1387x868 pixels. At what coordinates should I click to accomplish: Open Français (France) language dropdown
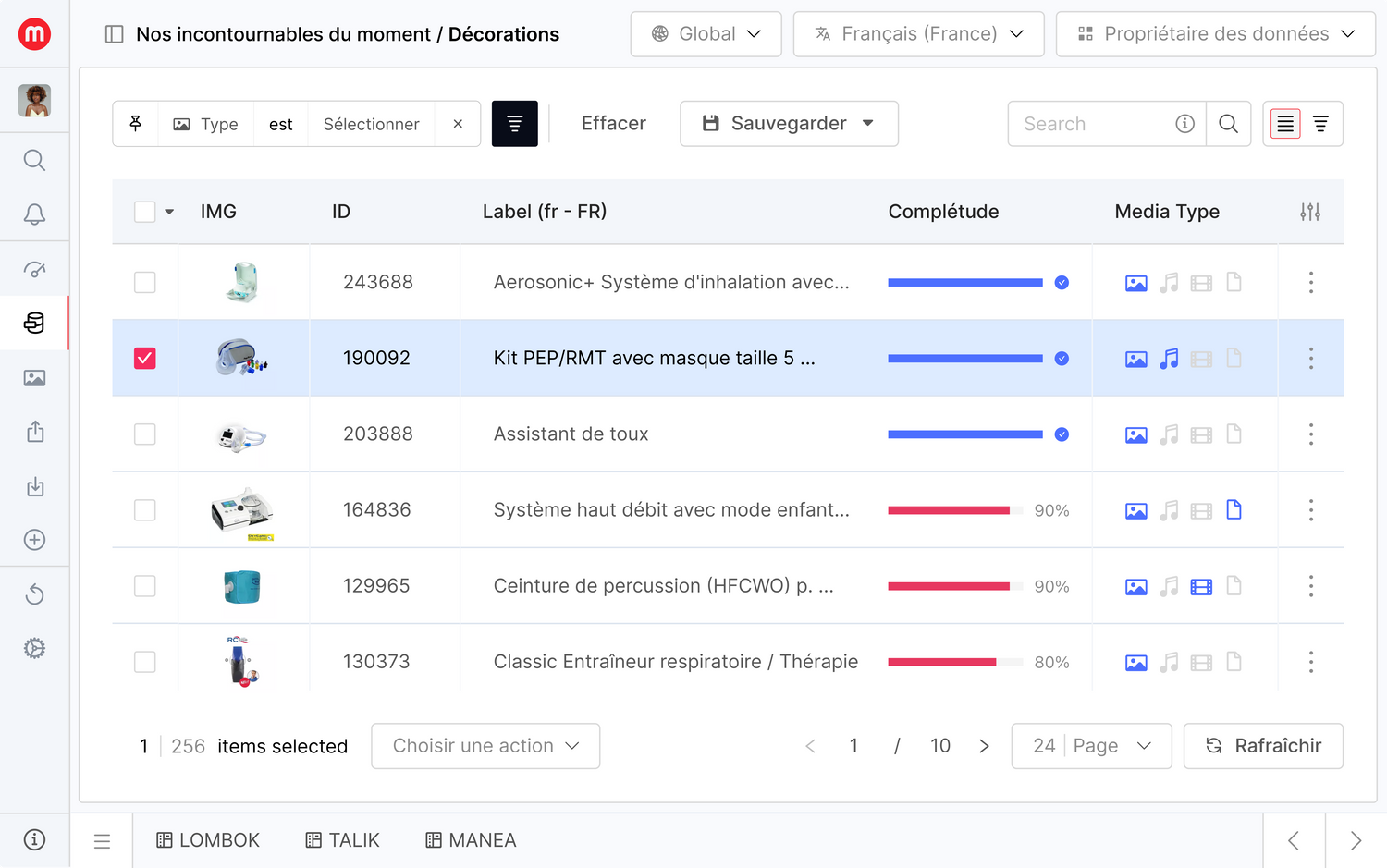918,34
